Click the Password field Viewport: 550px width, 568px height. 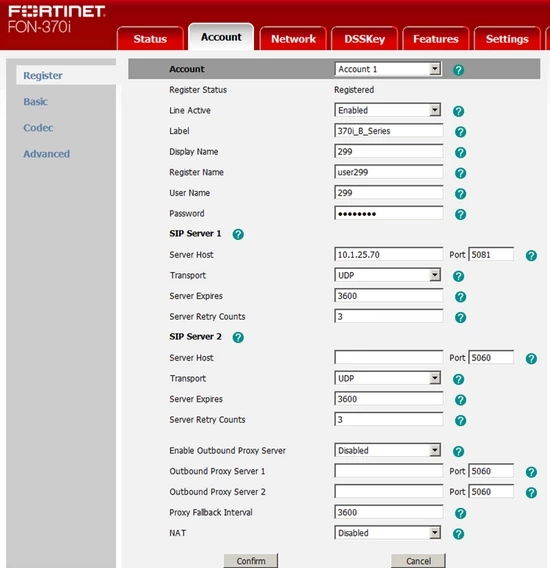[x=389, y=213]
